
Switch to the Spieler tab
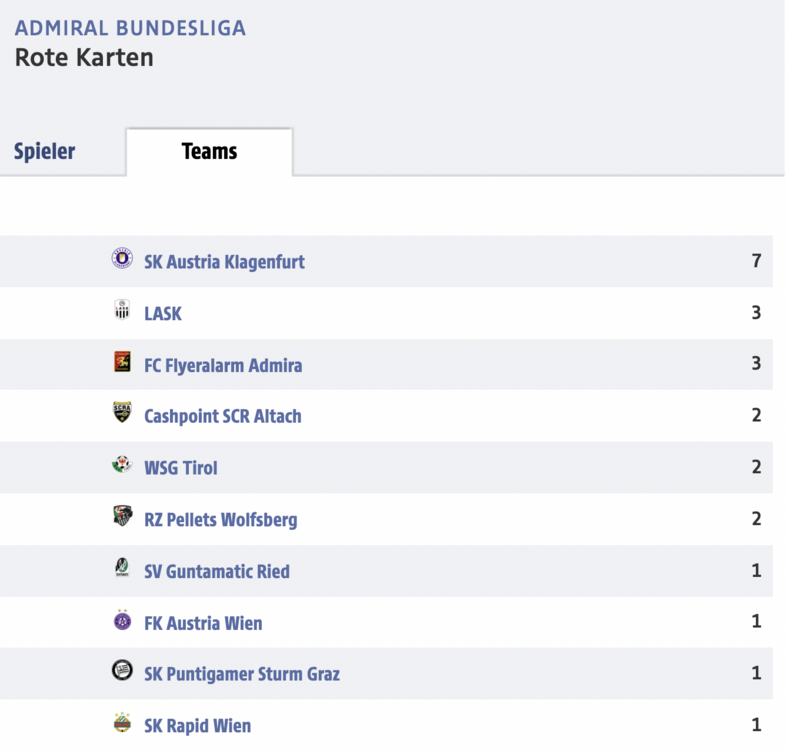pos(45,151)
